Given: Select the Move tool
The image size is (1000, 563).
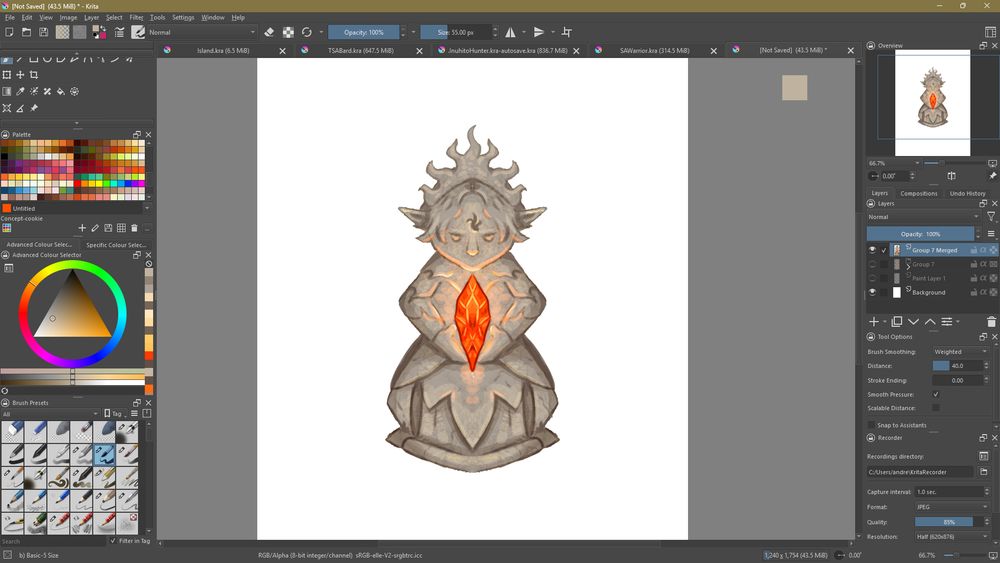Looking at the screenshot, I should coord(20,75).
